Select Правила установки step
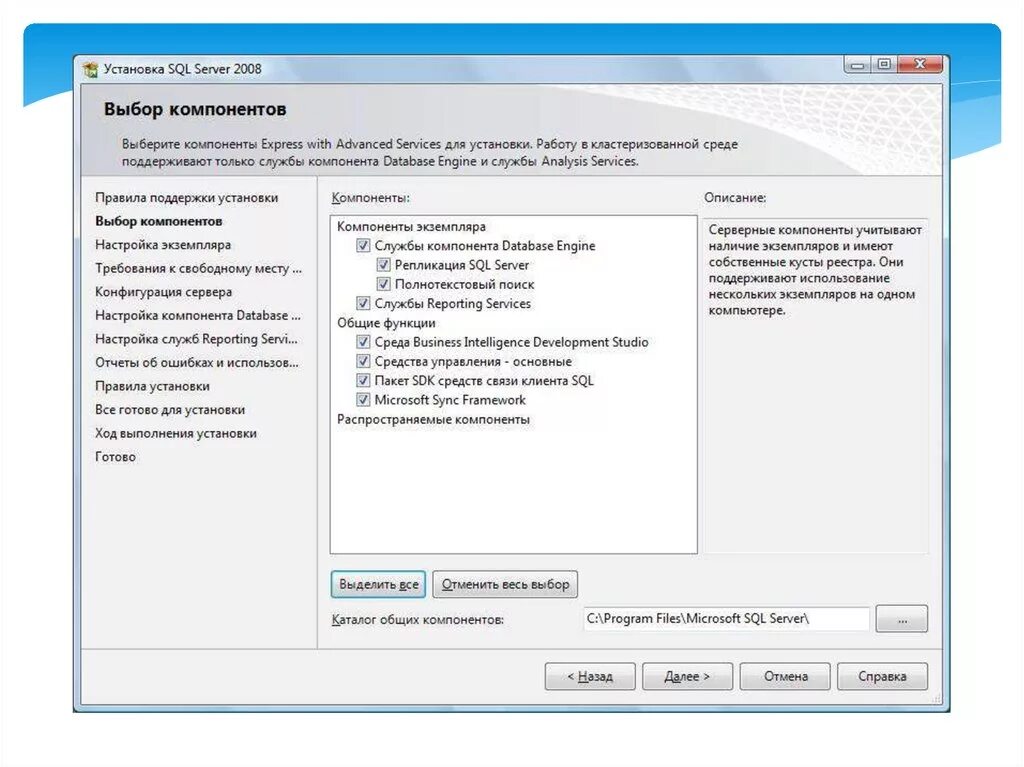The image size is (1024, 767). (153, 386)
